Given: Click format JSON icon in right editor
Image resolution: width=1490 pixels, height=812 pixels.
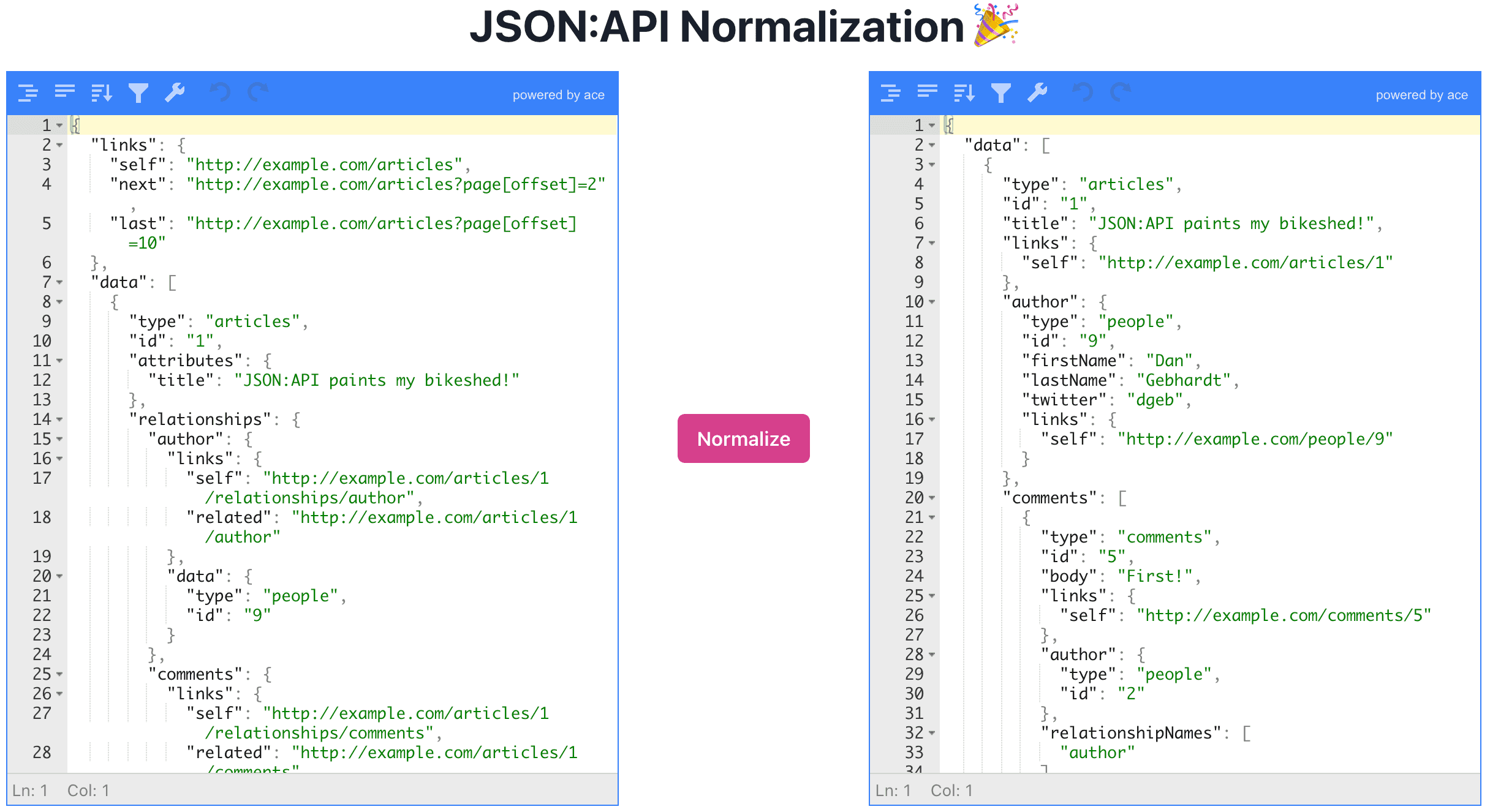Looking at the screenshot, I should tap(891, 93).
